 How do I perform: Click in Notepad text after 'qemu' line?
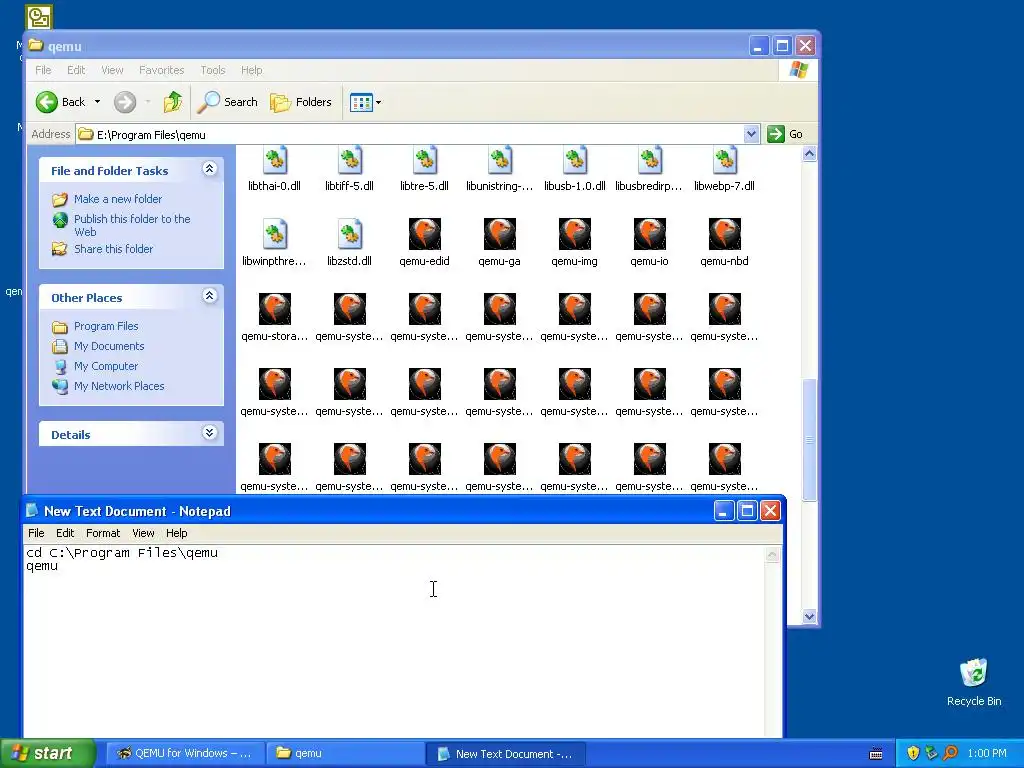[59, 566]
